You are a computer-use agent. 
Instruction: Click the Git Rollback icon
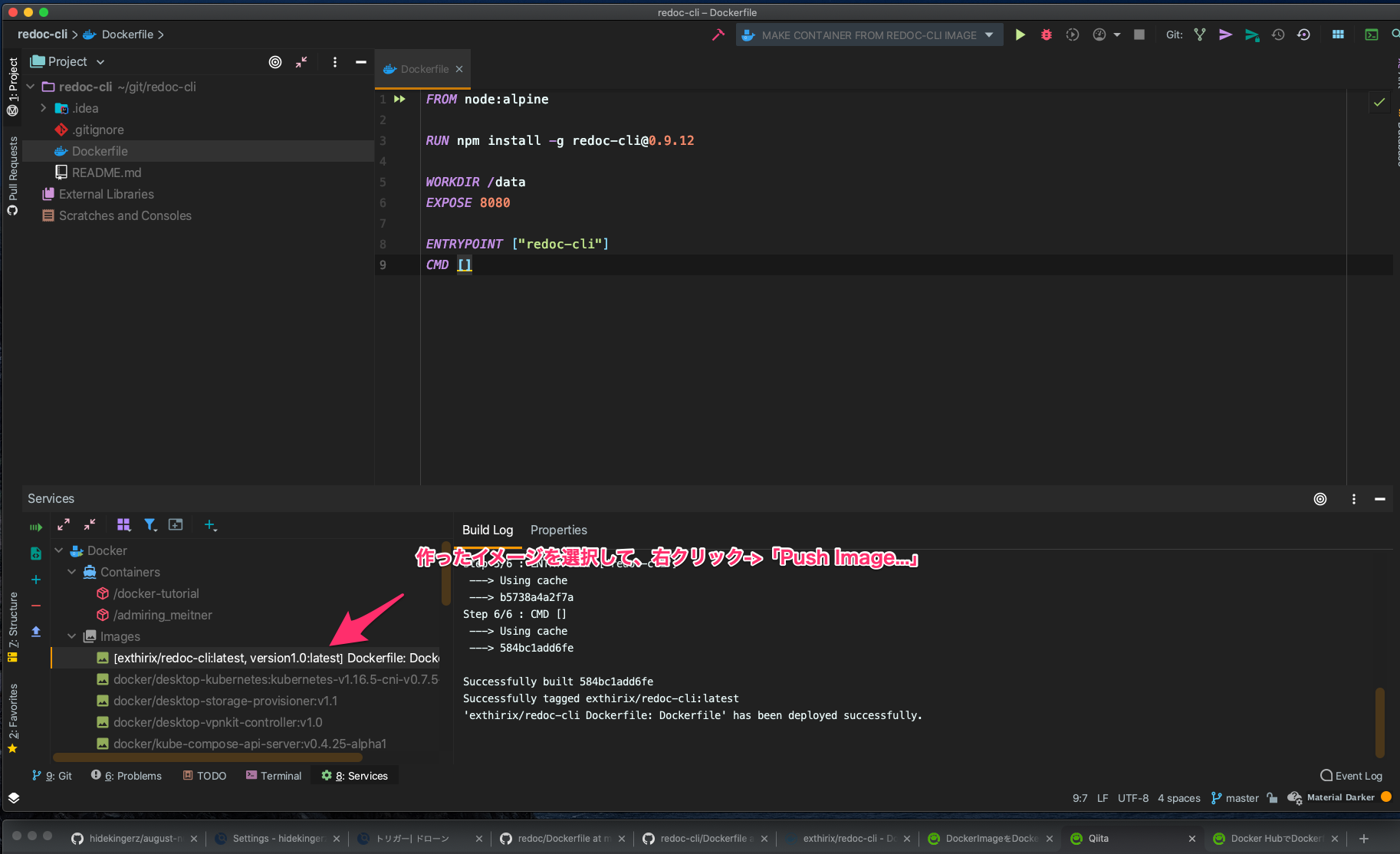tap(1303, 34)
